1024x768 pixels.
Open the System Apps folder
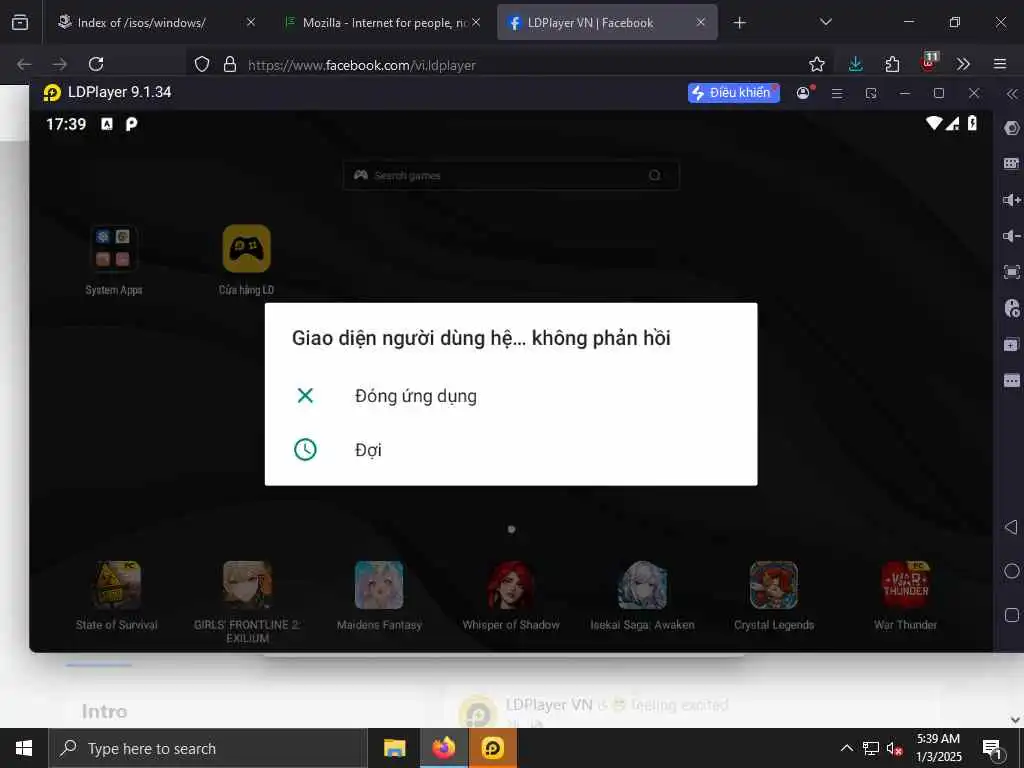pos(114,260)
